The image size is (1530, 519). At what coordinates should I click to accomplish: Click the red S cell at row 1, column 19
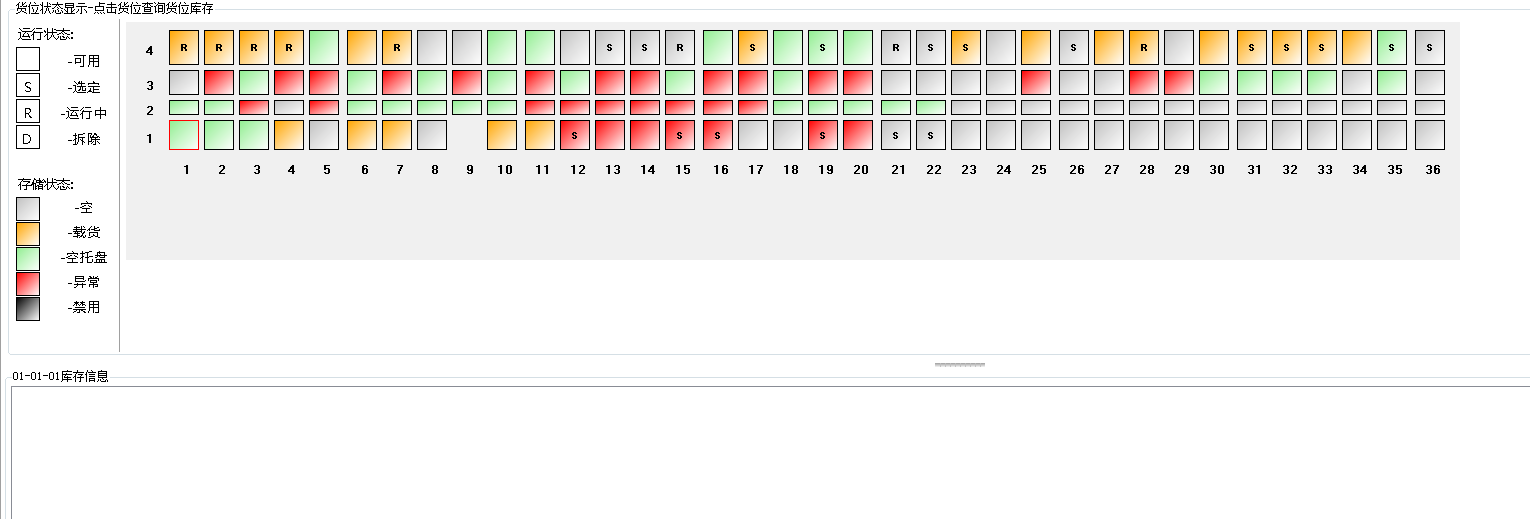coord(823,135)
